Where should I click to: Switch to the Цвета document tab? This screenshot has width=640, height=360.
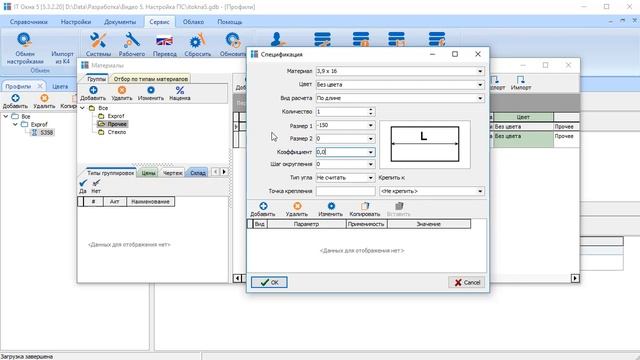click(x=60, y=86)
